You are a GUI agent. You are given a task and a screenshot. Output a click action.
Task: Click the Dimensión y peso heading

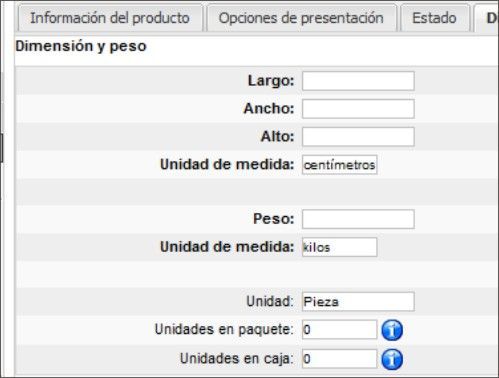tap(81, 47)
